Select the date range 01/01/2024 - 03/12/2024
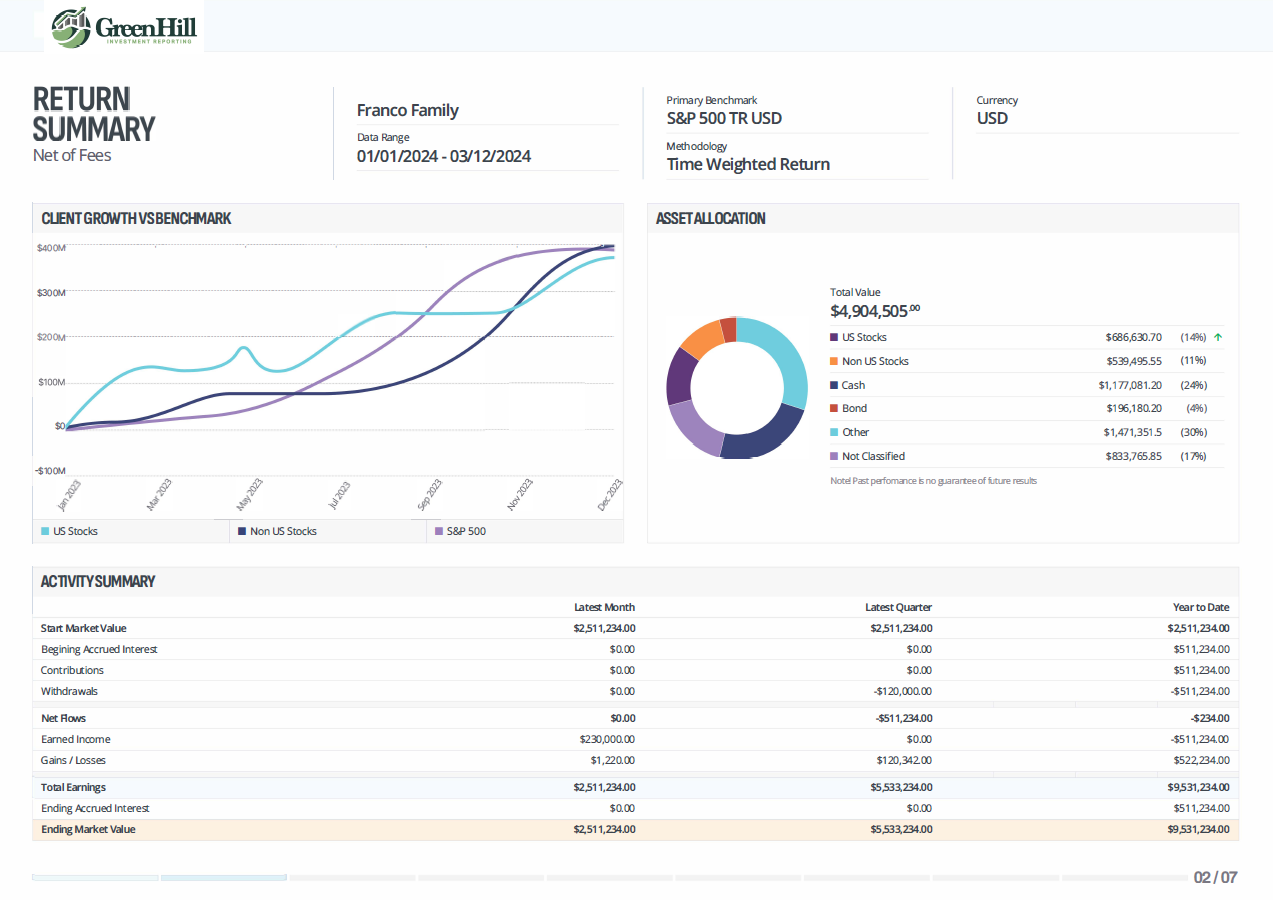This screenshot has width=1273, height=900. tap(444, 156)
